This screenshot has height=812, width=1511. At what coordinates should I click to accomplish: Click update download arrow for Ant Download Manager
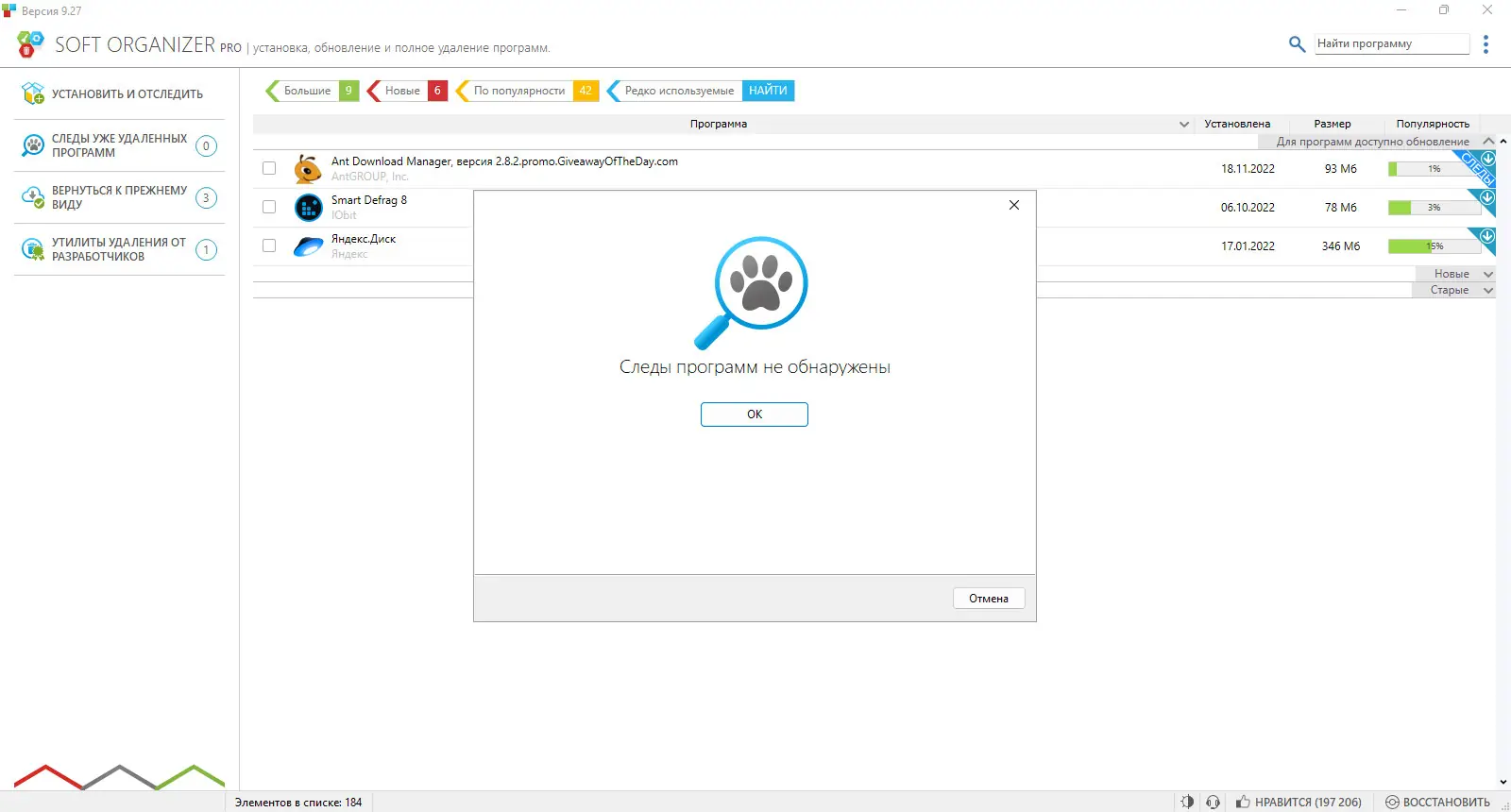(x=1487, y=158)
